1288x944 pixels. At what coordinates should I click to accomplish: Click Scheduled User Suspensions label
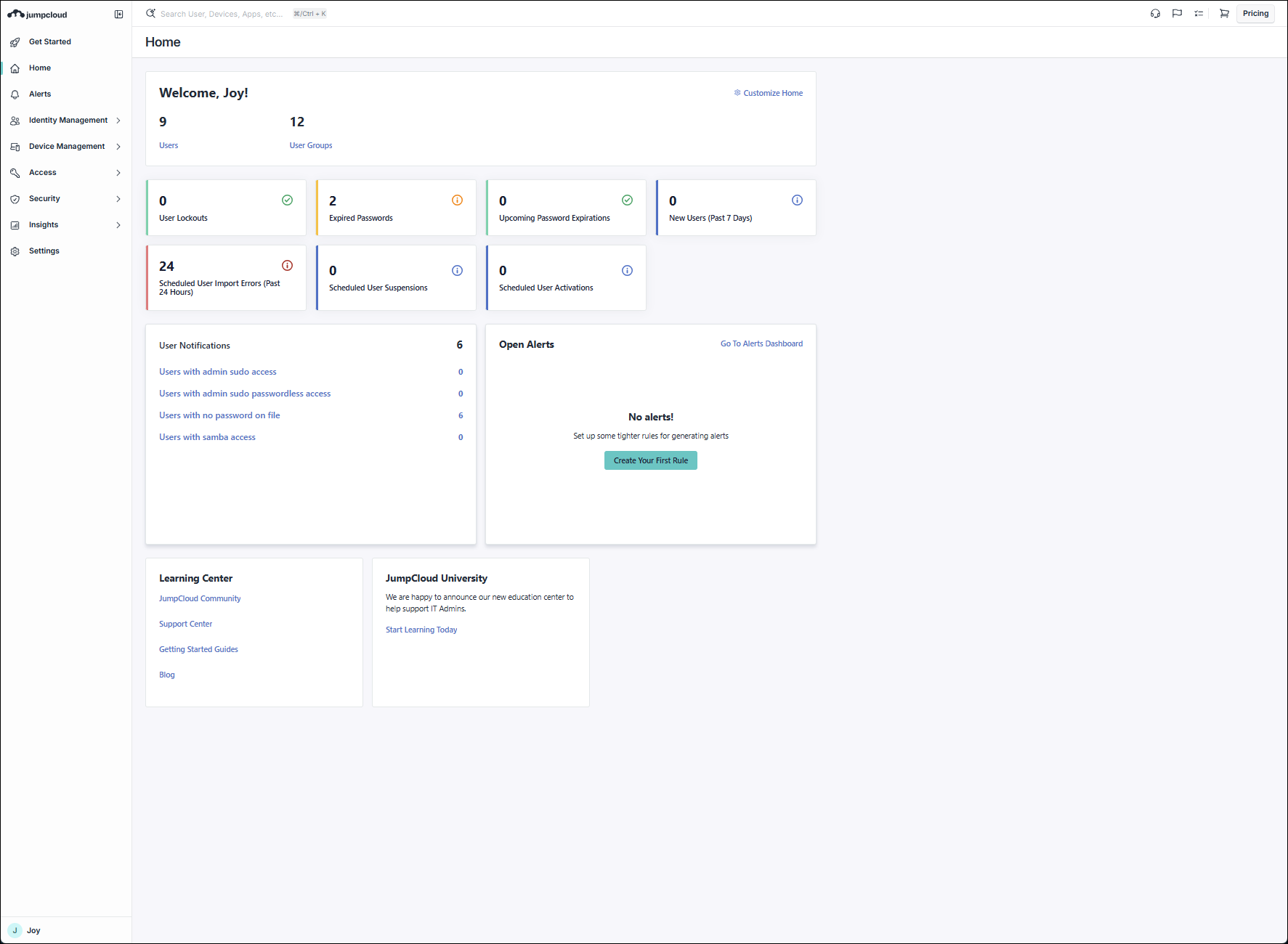(x=378, y=288)
